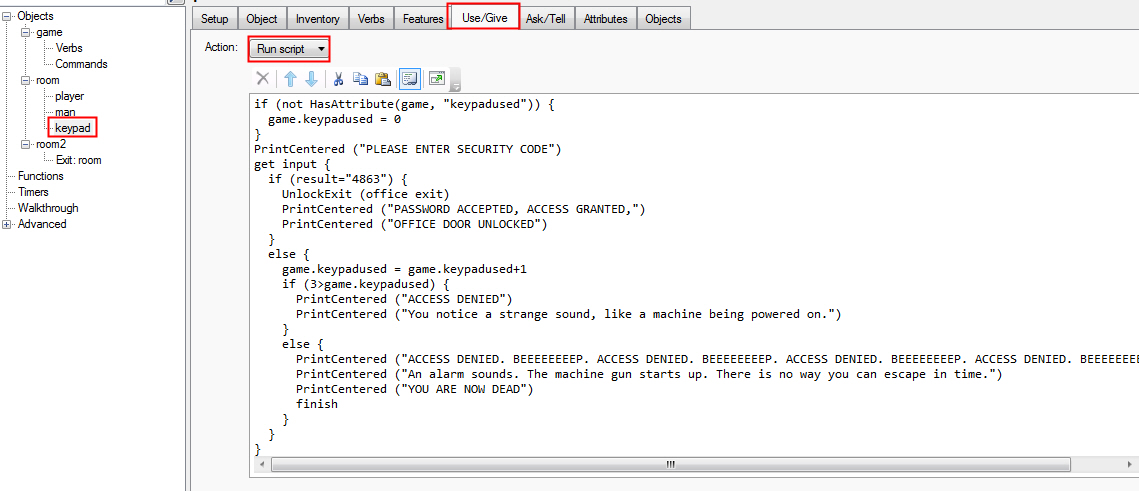The width and height of the screenshot is (1139, 491).
Task: Click the Copy icon in script toolbar
Action: click(x=361, y=79)
